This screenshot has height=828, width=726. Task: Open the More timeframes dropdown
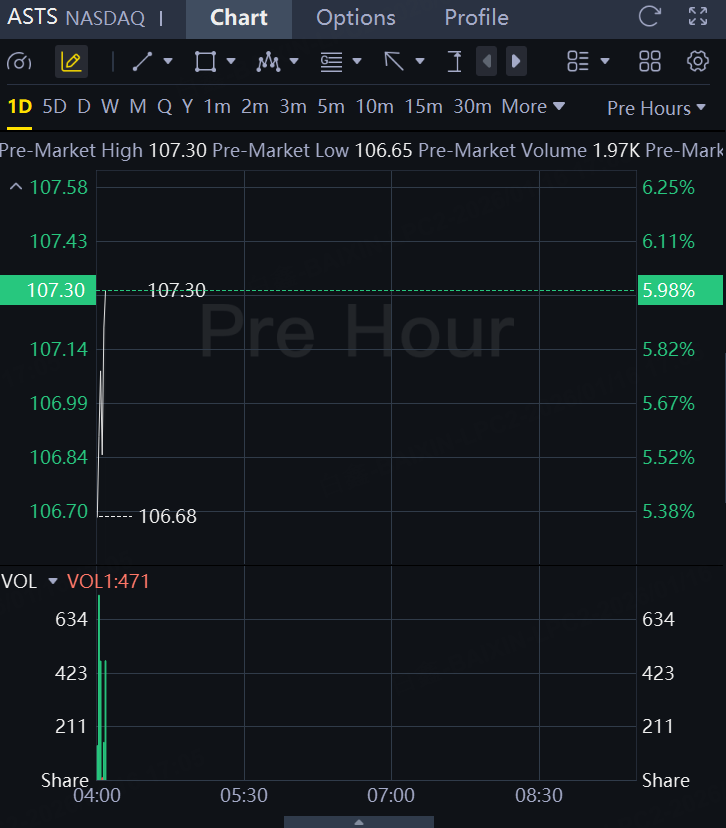pyautogui.click(x=533, y=107)
